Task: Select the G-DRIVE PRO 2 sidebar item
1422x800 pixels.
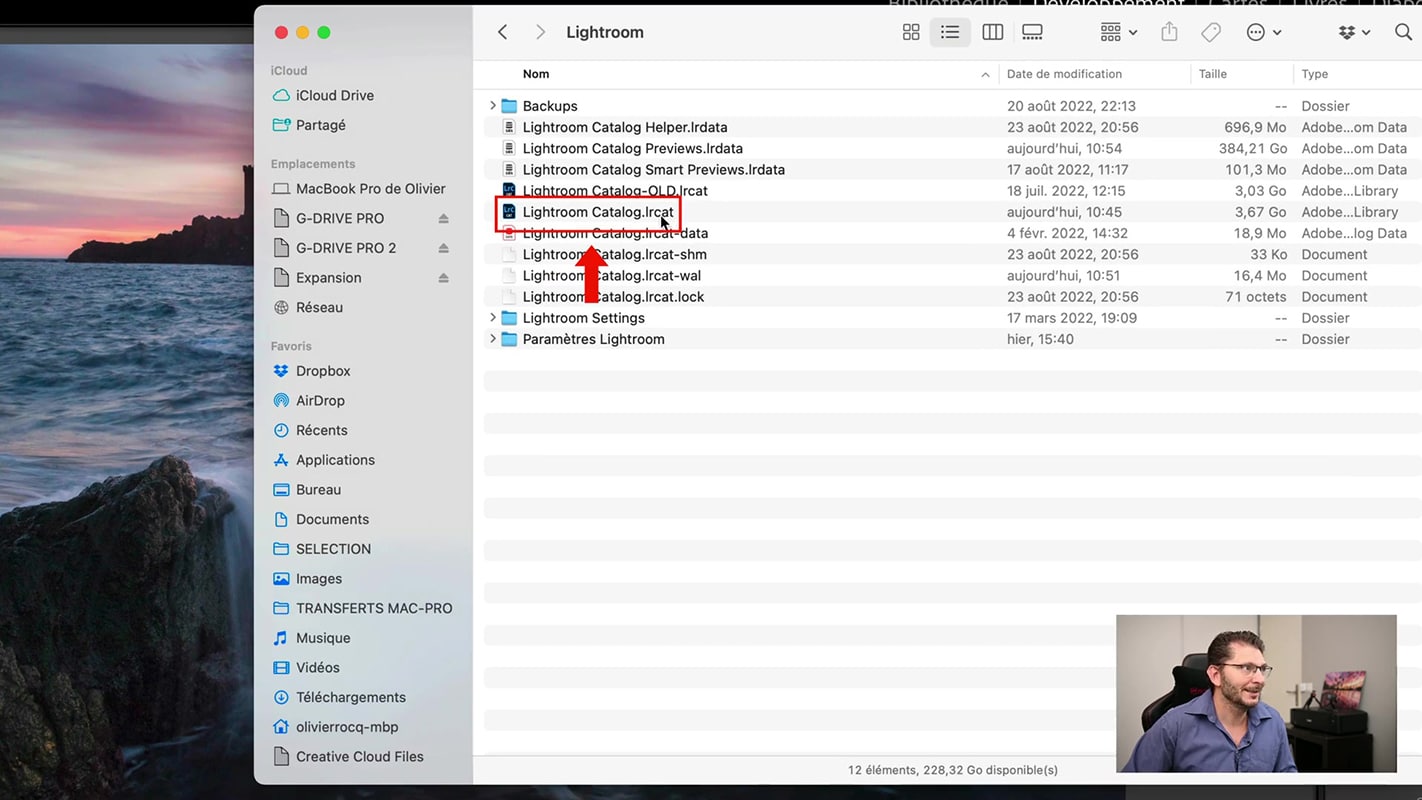Action: pos(346,248)
